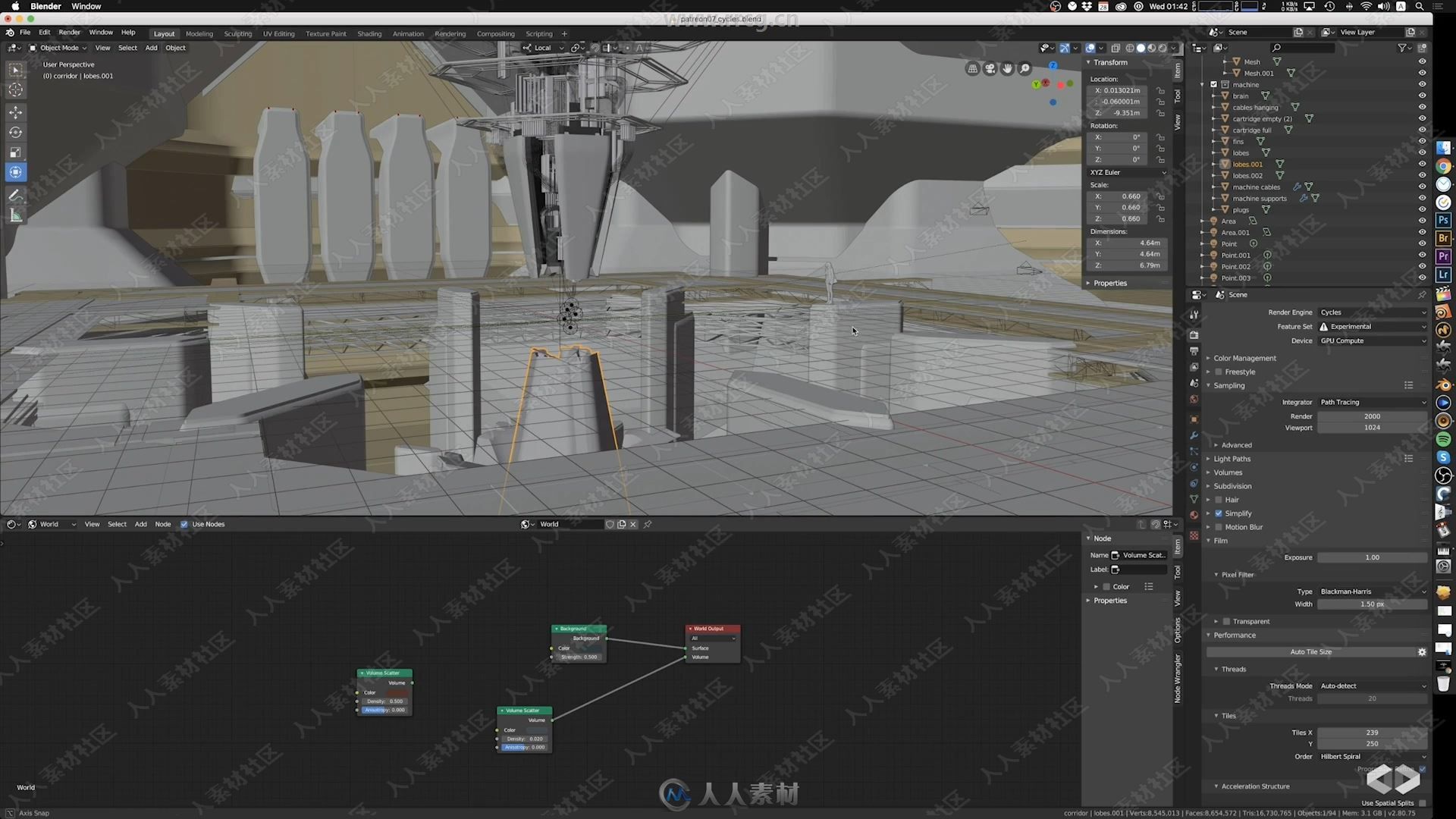Open World properties tab
The image size is (1456, 819).
pyautogui.click(x=1194, y=399)
